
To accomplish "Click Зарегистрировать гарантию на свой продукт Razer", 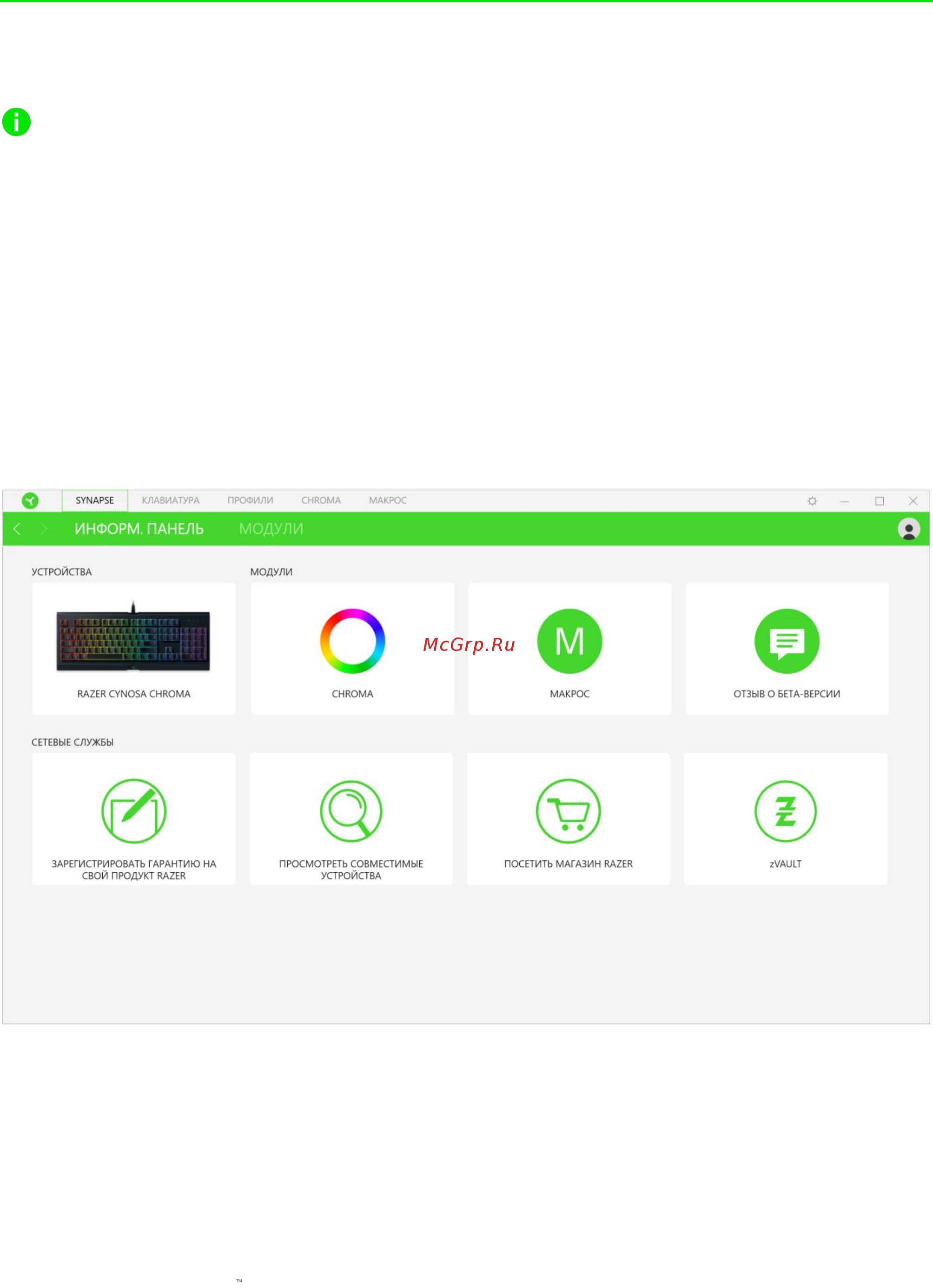I will 134,870.
